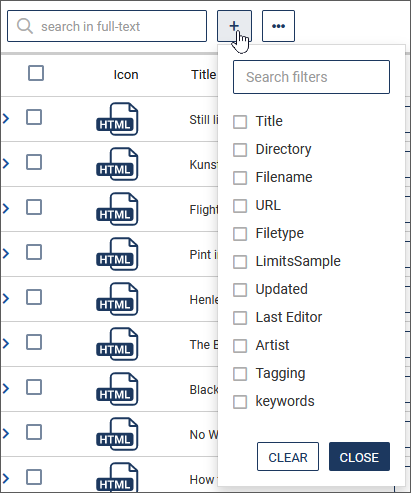Select the keywords filter entry

[274, 401]
